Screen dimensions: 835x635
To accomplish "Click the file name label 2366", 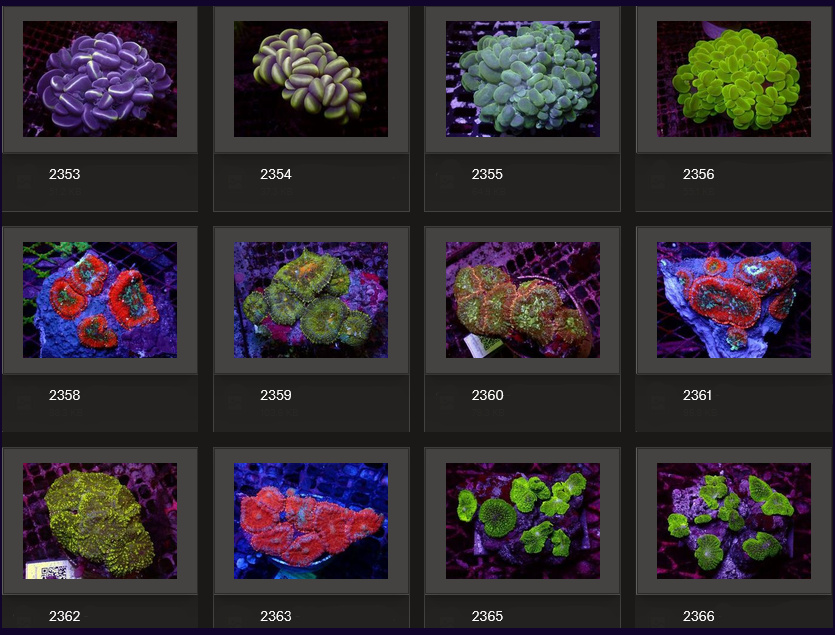I will (x=699, y=616).
